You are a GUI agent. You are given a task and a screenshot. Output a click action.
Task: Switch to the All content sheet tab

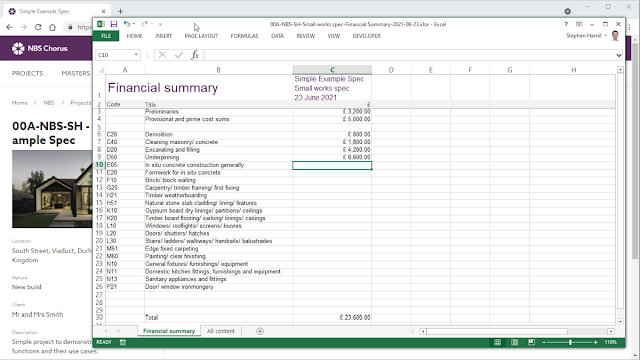pyautogui.click(x=220, y=331)
